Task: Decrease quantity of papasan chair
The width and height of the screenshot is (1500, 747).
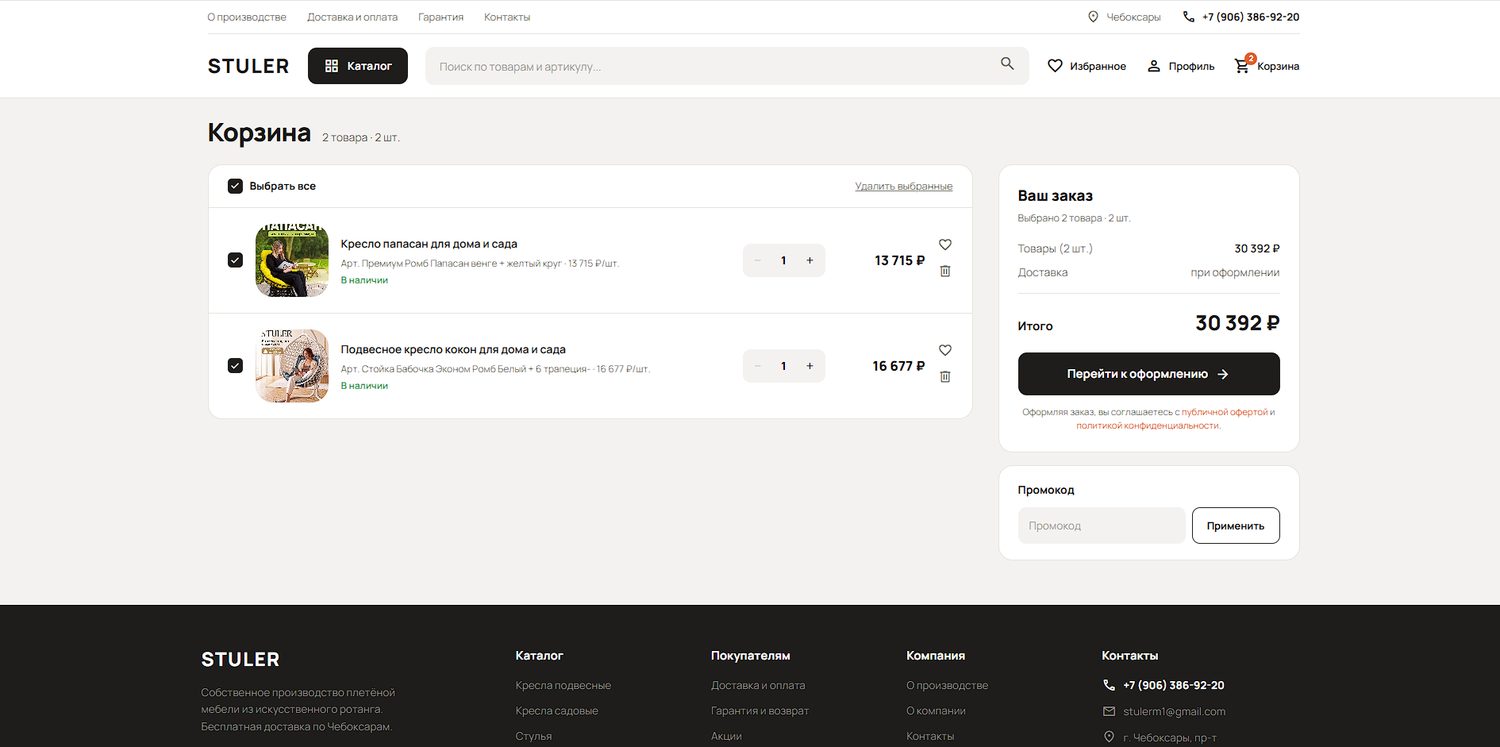Action: click(758, 261)
